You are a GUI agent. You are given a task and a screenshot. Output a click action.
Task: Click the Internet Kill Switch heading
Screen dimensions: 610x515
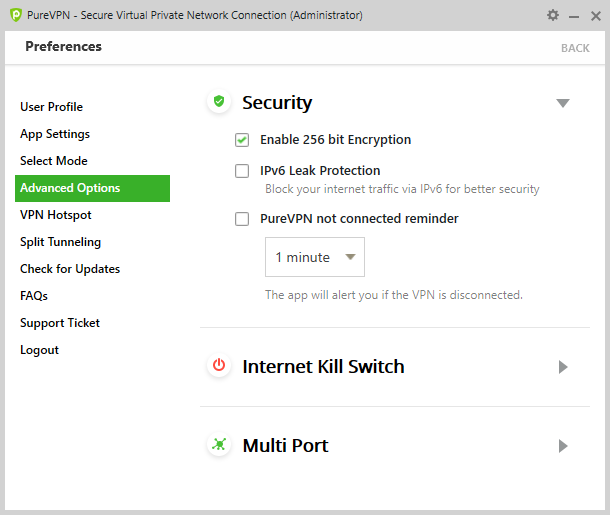323,366
